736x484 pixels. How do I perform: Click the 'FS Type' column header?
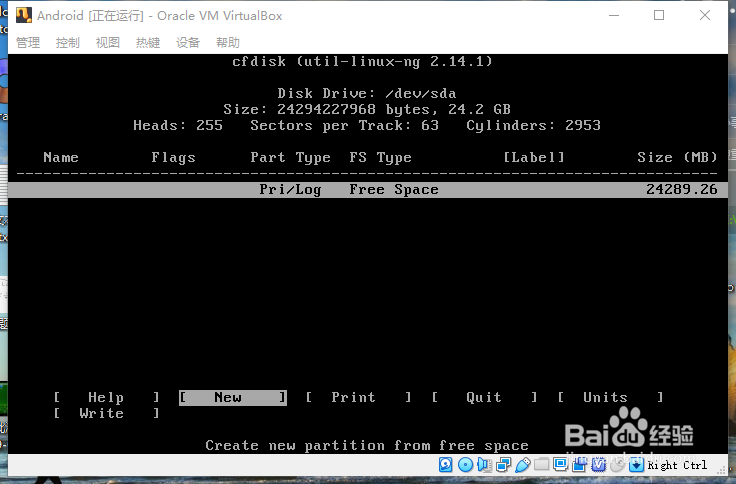(x=380, y=157)
